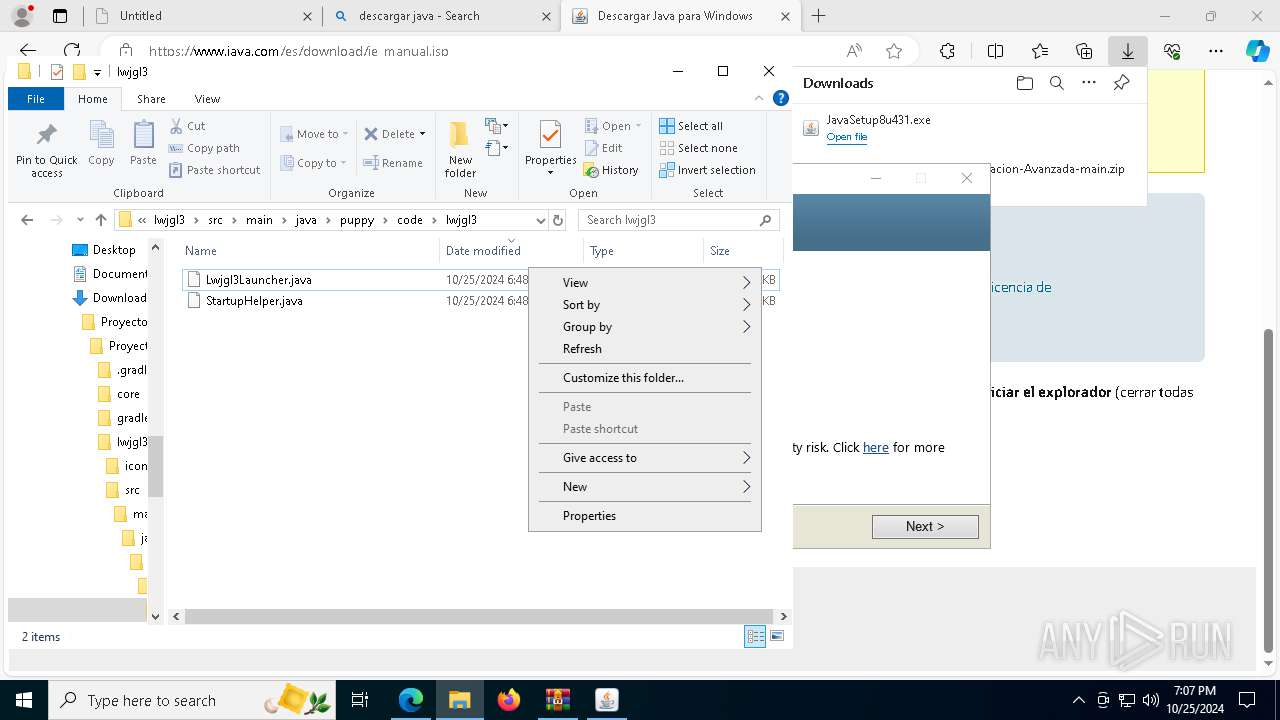The height and width of the screenshot is (720, 1280).
Task: Click the Explorer back arrow
Action: 27,220
